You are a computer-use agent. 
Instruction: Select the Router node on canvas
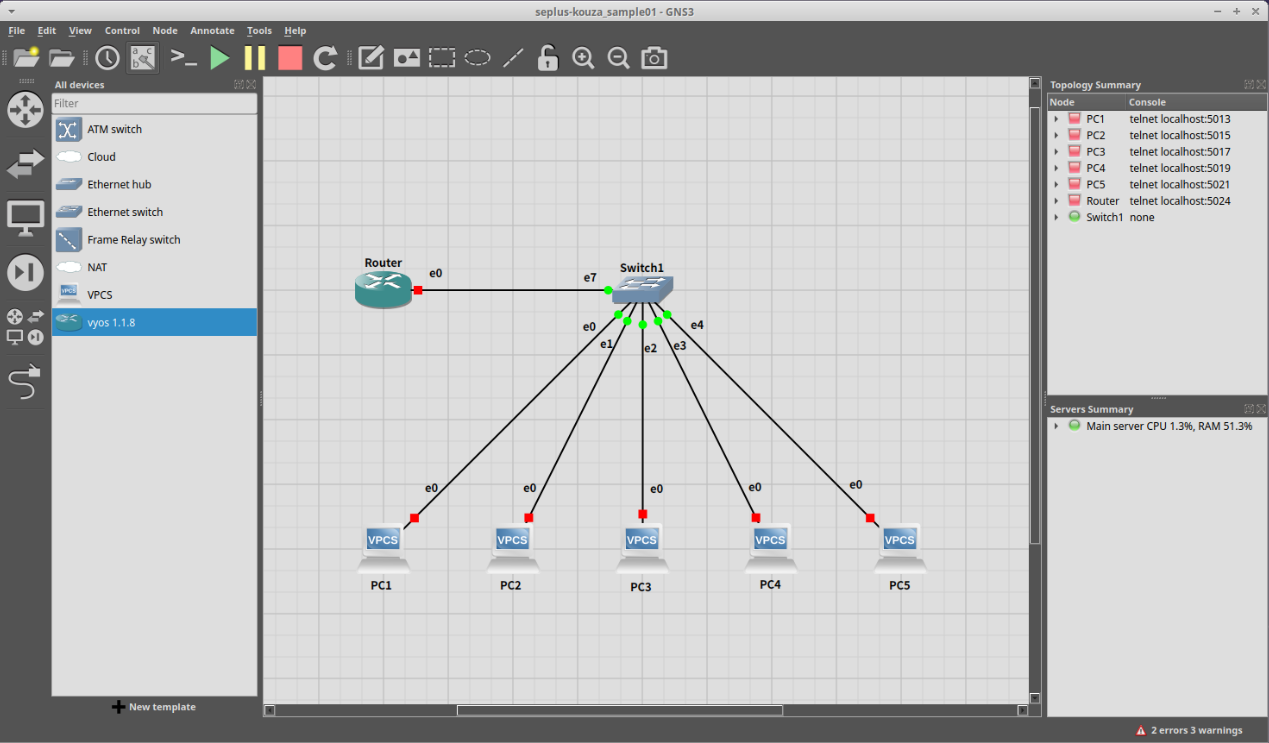point(383,289)
